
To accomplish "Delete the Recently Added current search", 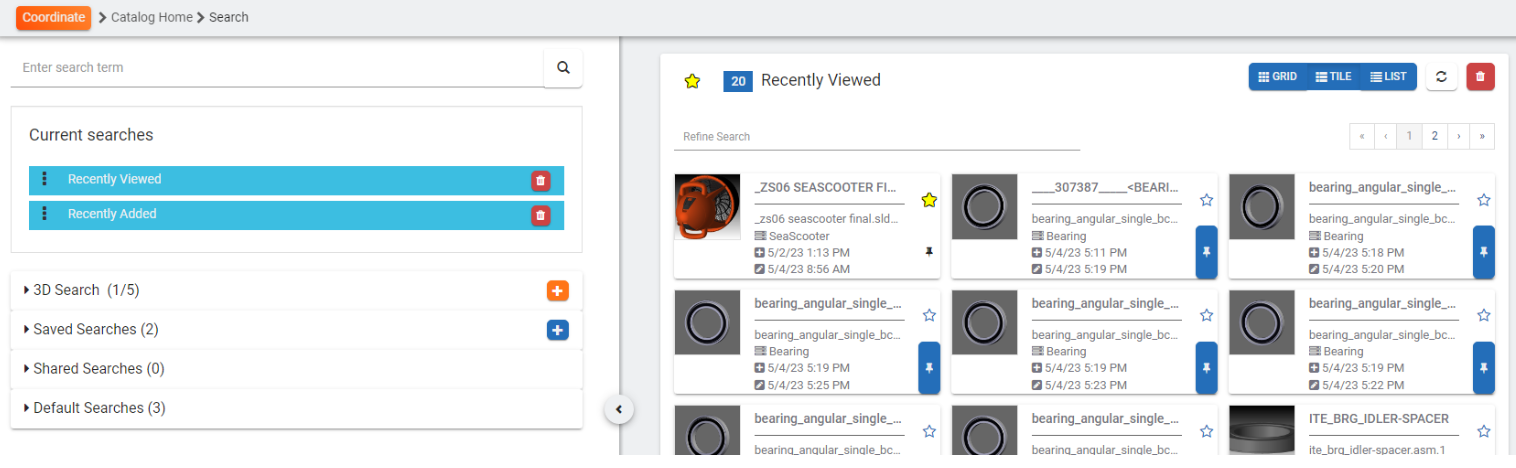I will (x=541, y=215).
